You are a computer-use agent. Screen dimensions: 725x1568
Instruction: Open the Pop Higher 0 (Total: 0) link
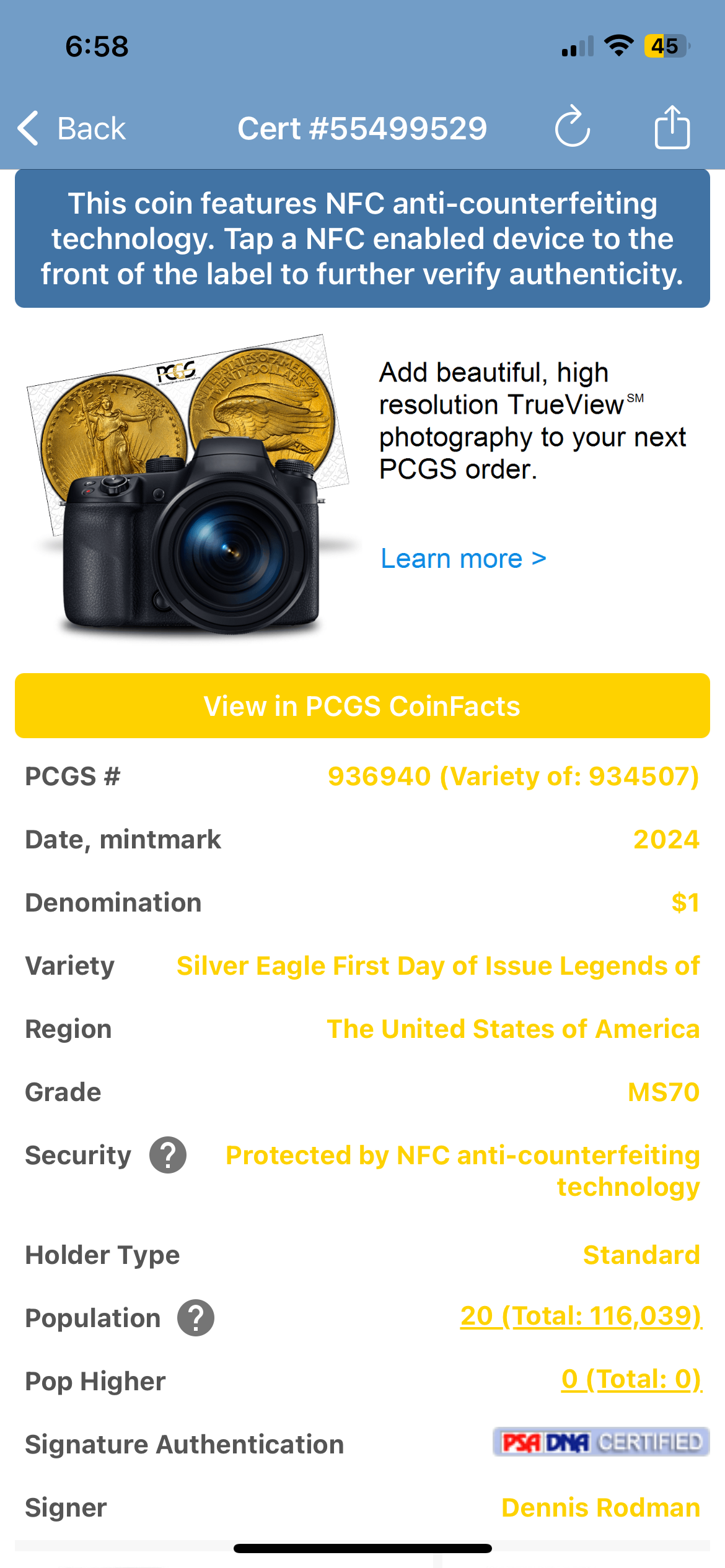631,1379
